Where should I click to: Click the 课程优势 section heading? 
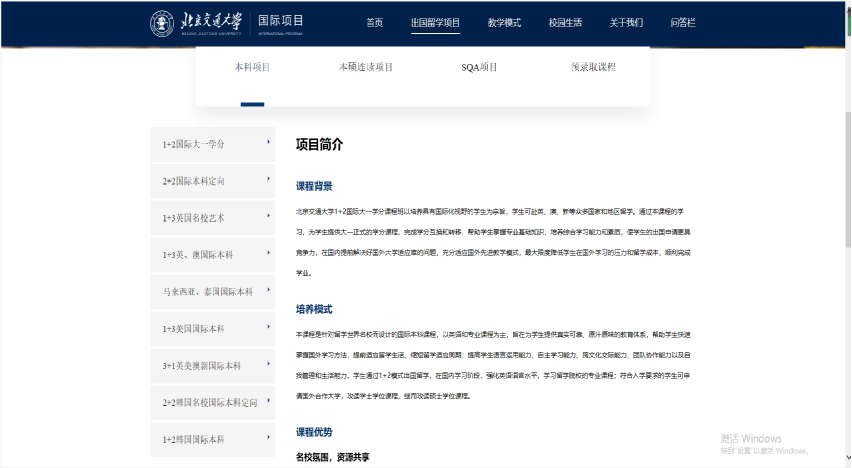coord(314,432)
